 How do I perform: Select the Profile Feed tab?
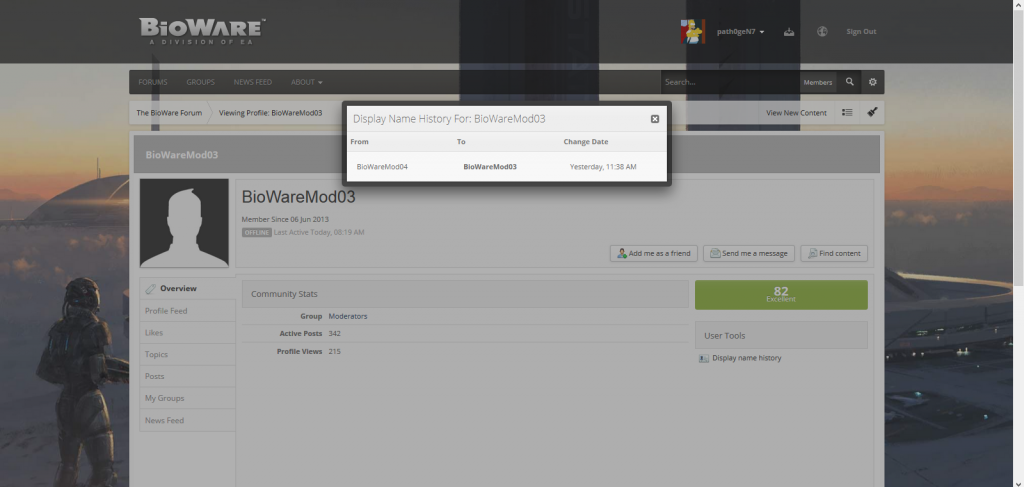coord(187,311)
